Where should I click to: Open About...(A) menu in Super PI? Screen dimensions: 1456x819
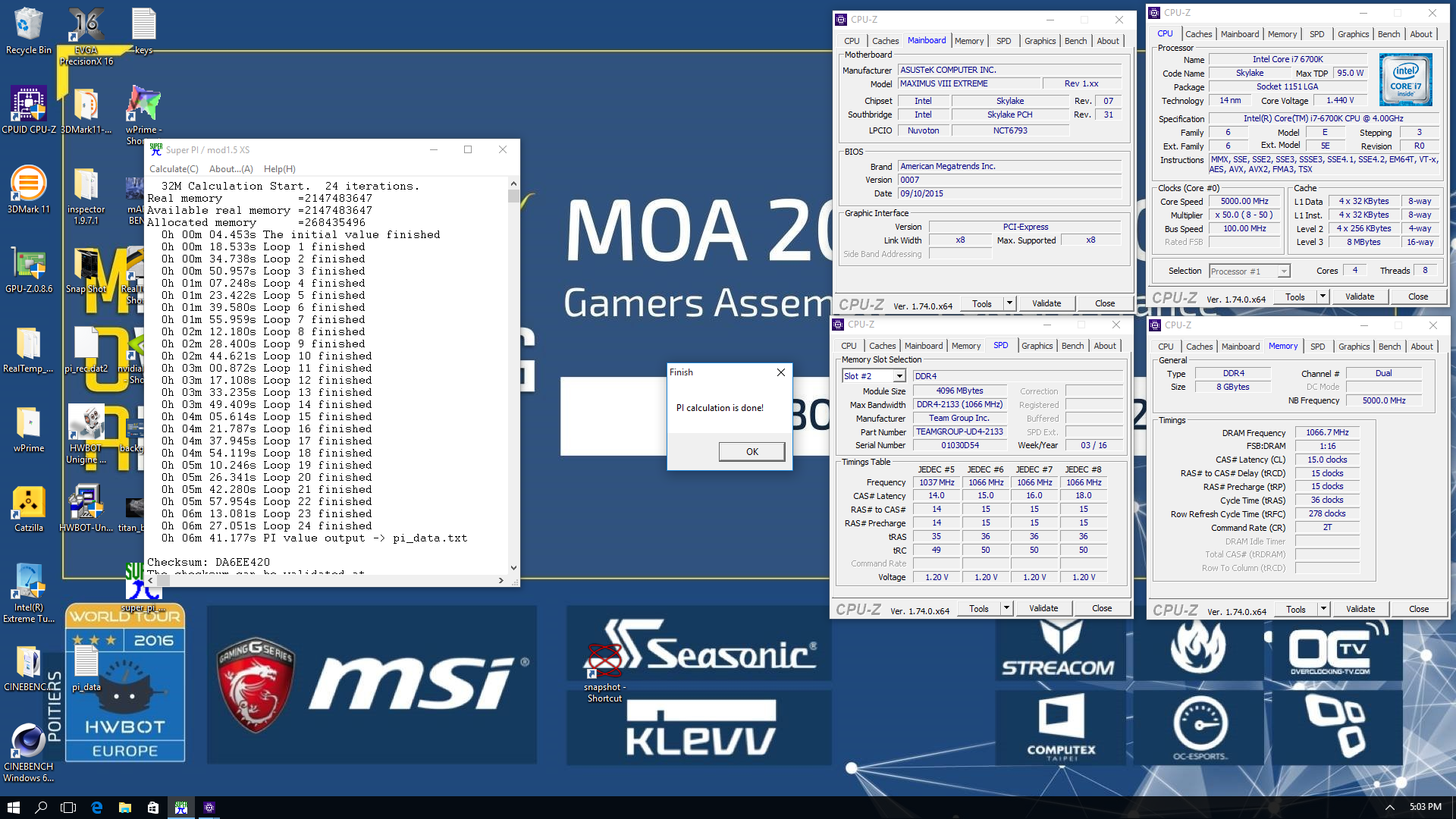pyautogui.click(x=231, y=169)
